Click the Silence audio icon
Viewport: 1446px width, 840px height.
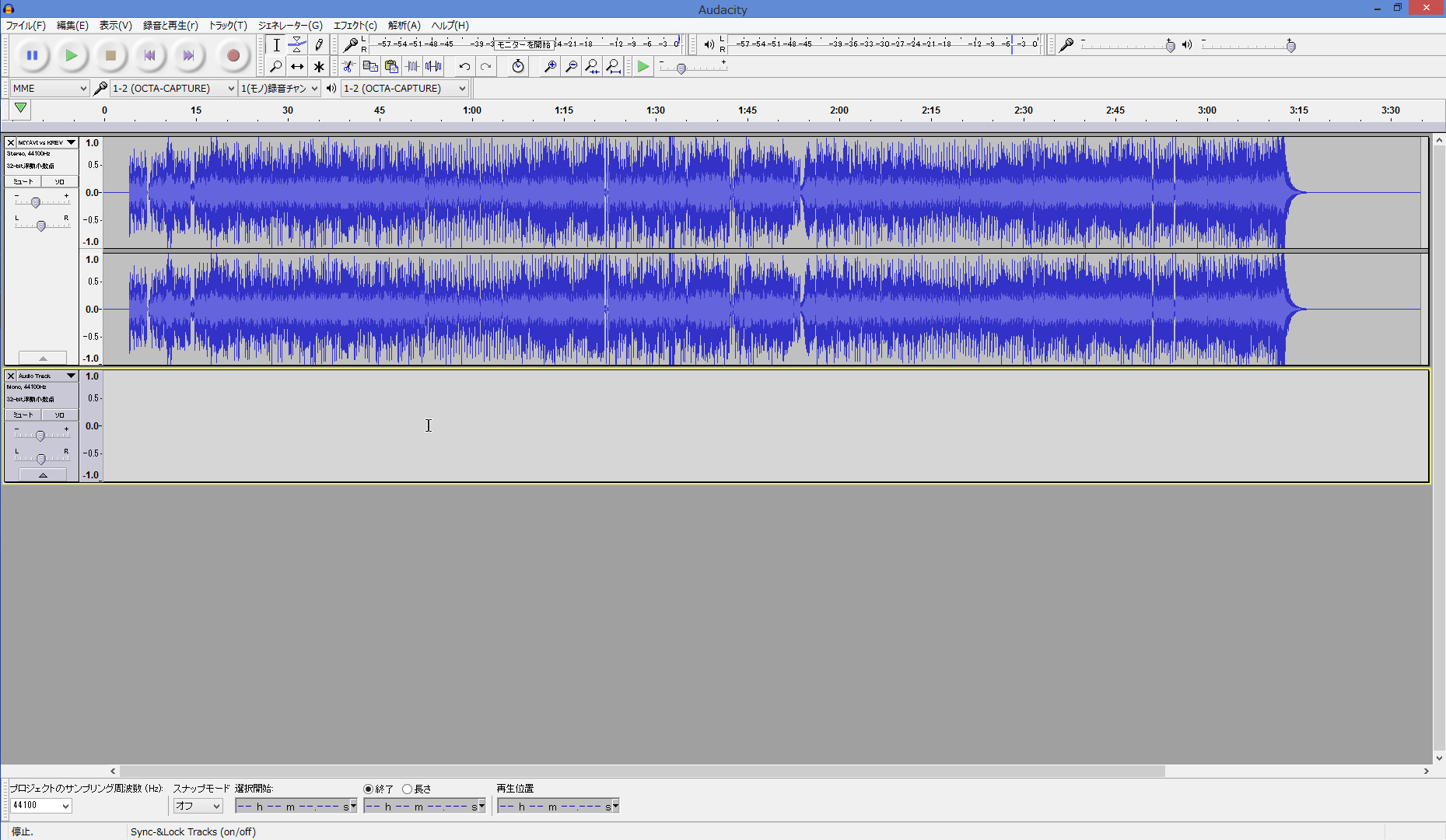coord(433,67)
